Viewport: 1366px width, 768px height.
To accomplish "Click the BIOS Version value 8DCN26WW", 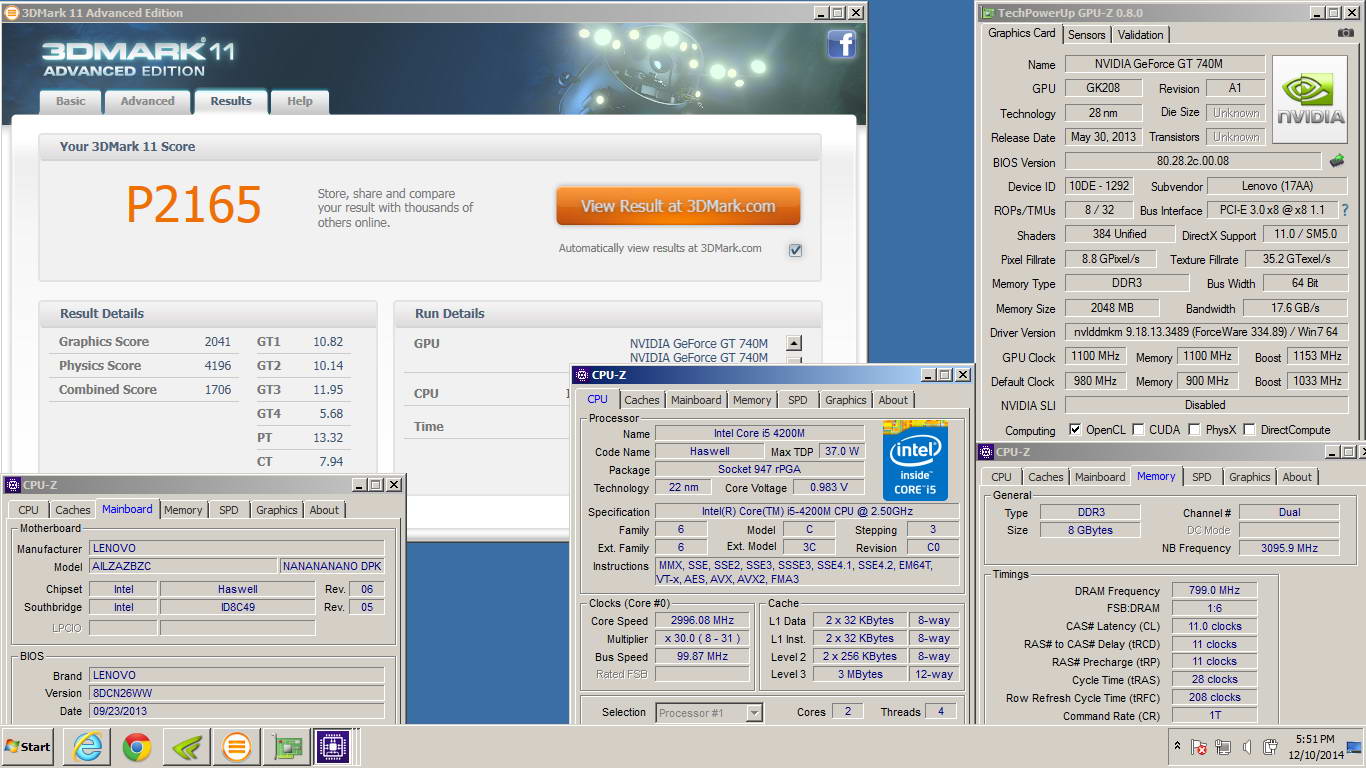I will [x=236, y=693].
